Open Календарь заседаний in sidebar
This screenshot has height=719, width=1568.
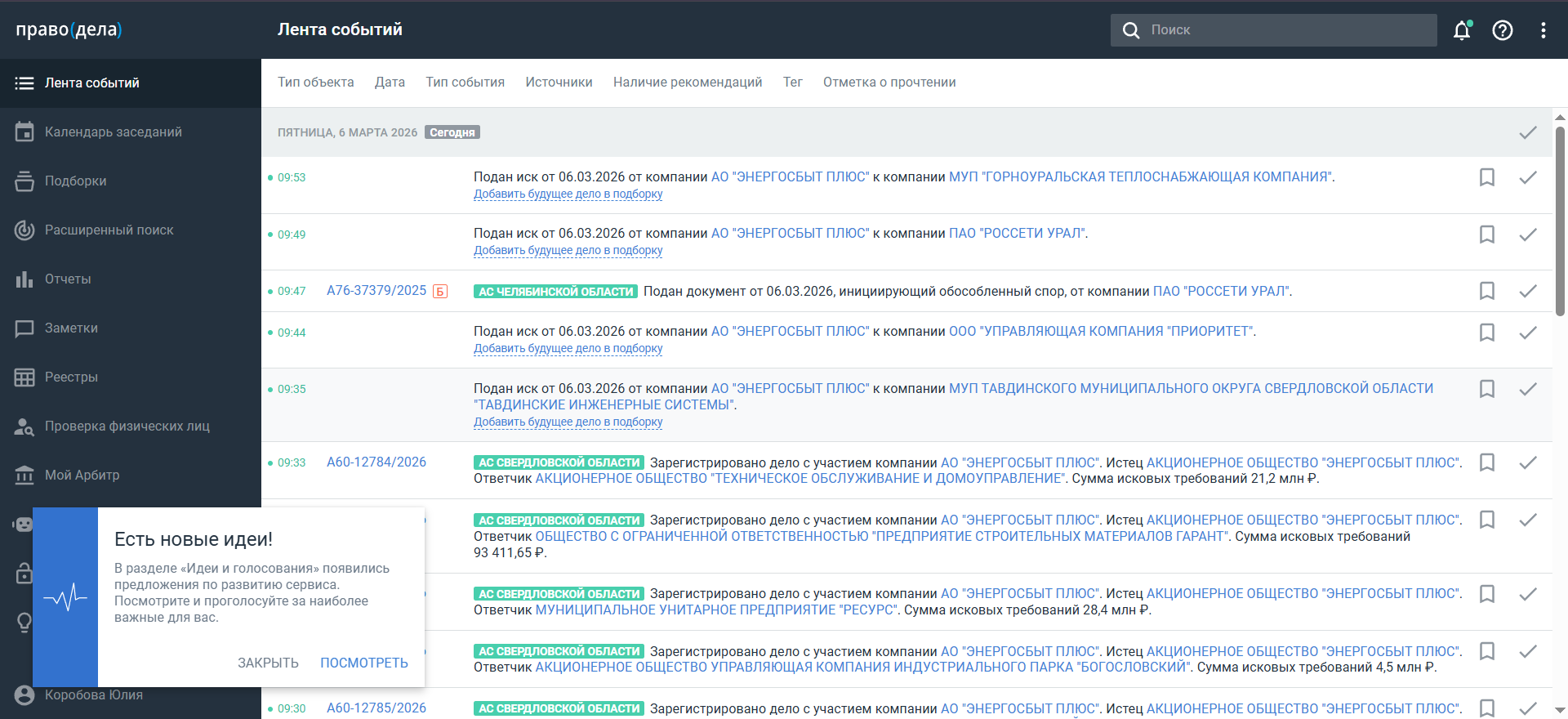(113, 132)
